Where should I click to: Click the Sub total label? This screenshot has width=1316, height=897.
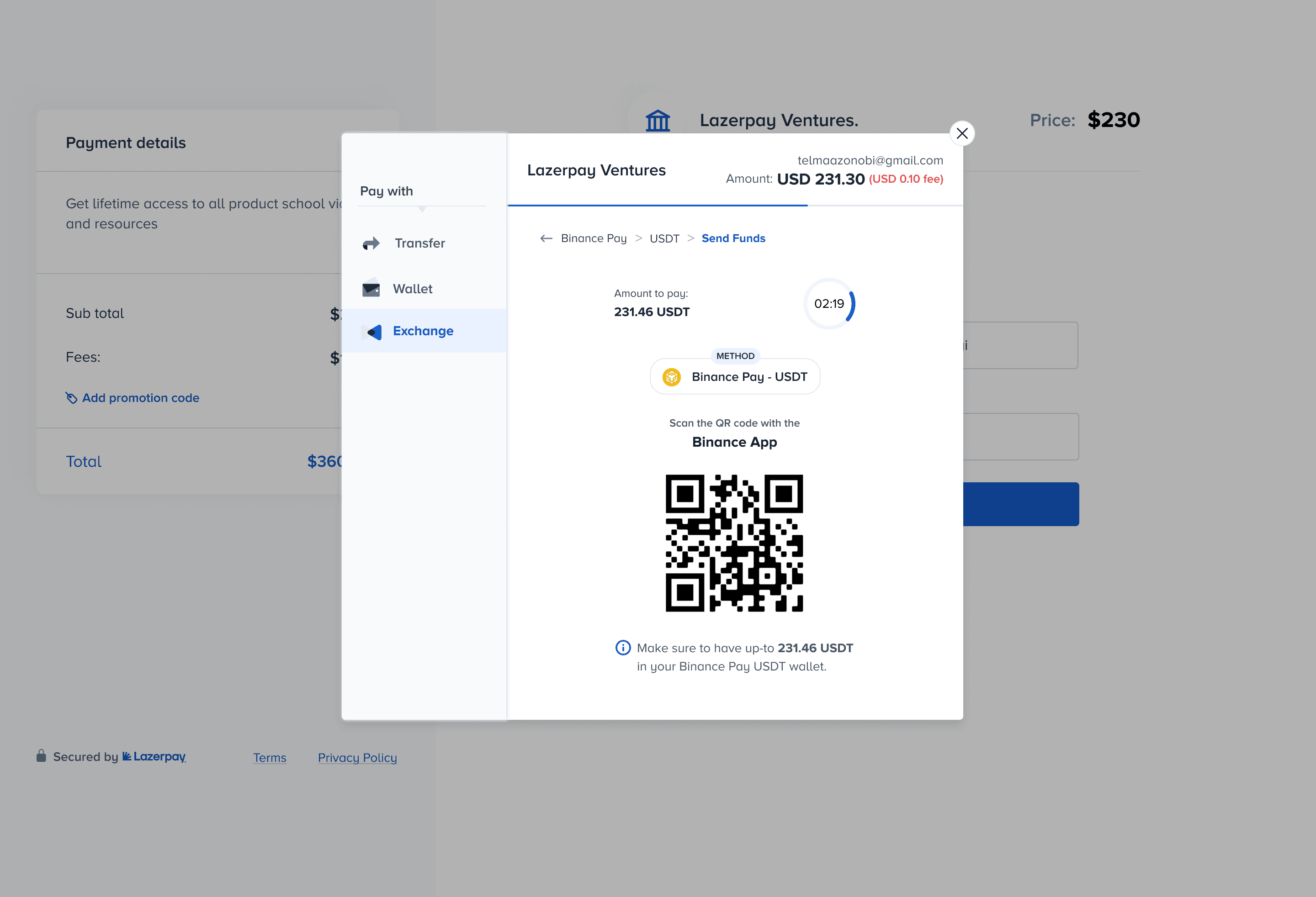(95, 313)
